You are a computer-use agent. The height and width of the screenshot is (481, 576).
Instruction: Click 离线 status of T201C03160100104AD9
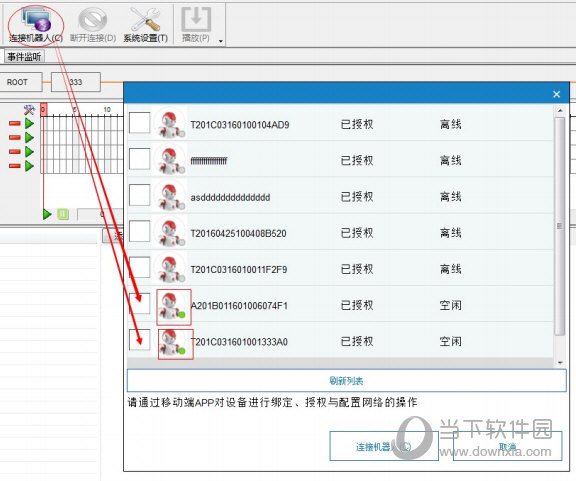click(450, 125)
